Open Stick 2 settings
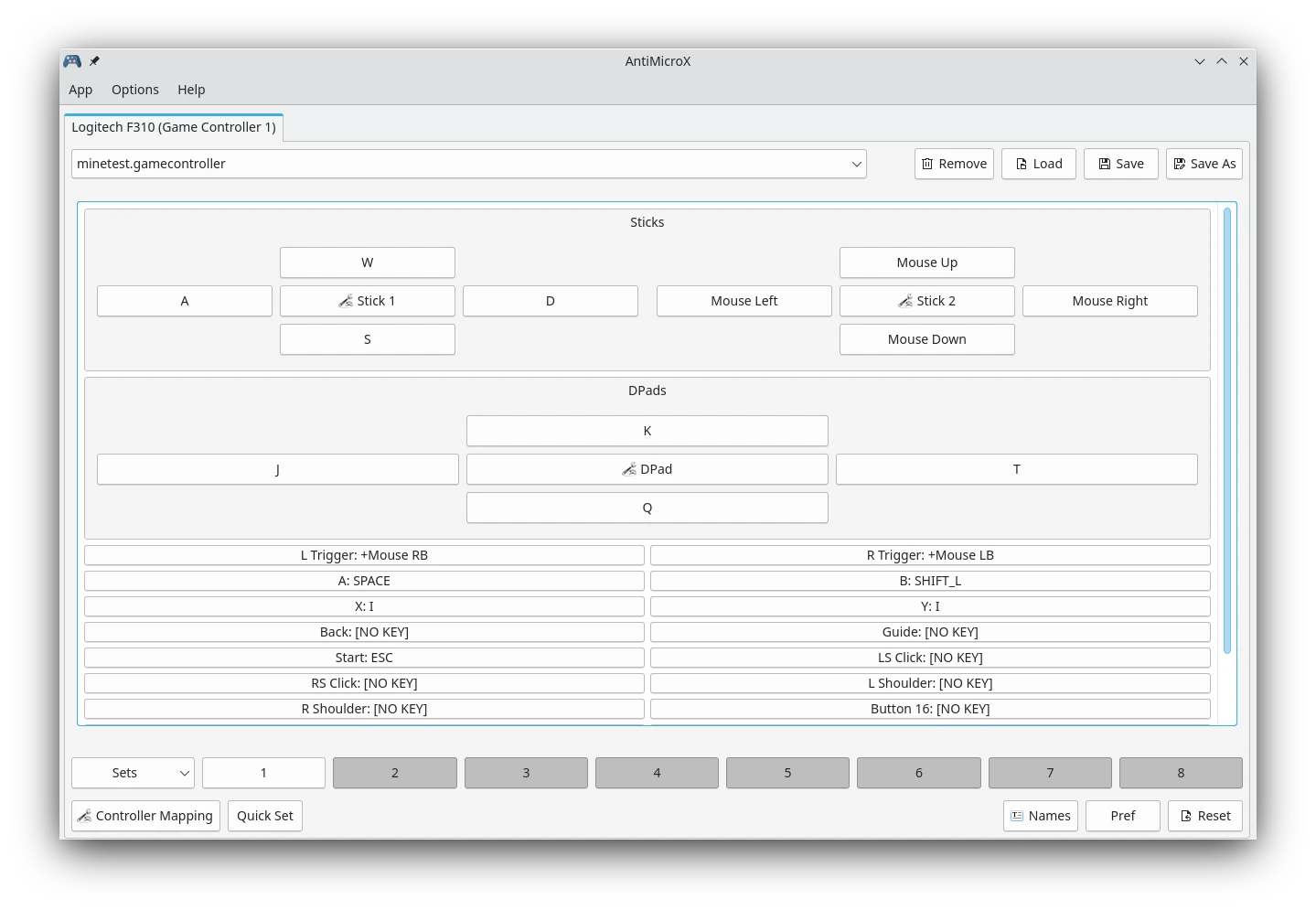The height and width of the screenshot is (910, 1316). click(927, 301)
